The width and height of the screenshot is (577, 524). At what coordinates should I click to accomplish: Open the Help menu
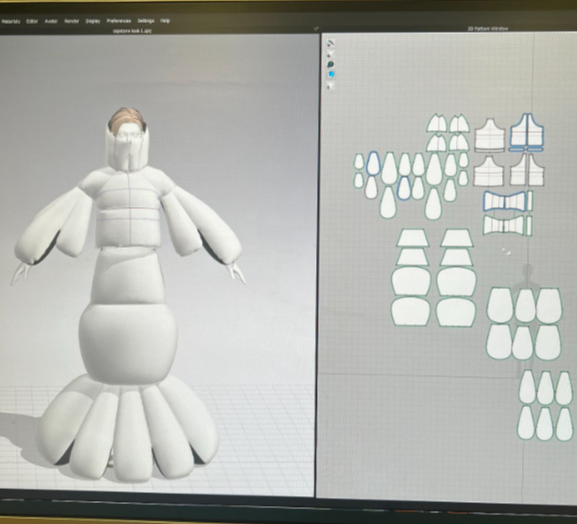click(x=165, y=21)
